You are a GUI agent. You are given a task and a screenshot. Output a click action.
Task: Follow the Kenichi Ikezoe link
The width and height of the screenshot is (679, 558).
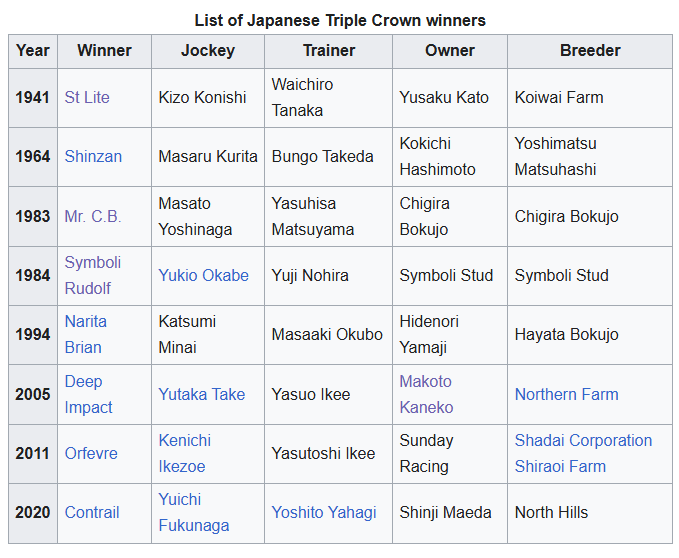coord(184,454)
